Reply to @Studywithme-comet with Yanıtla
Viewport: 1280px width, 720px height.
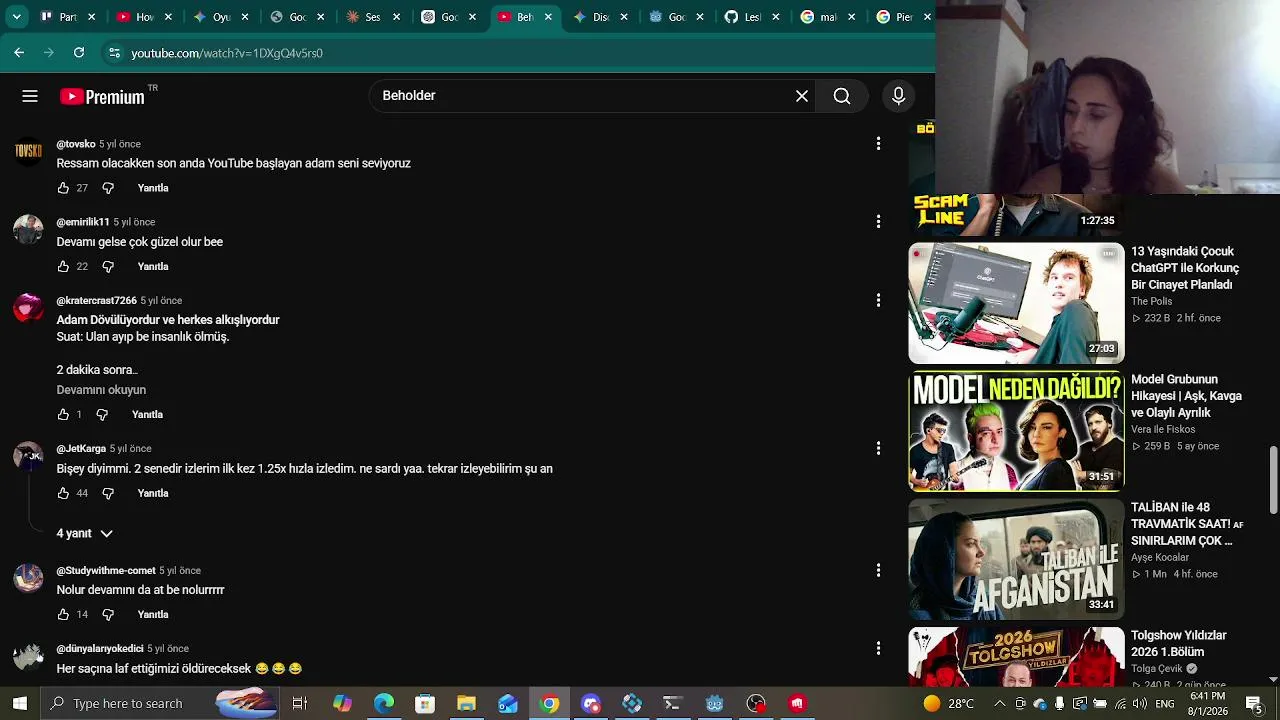[153, 615]
